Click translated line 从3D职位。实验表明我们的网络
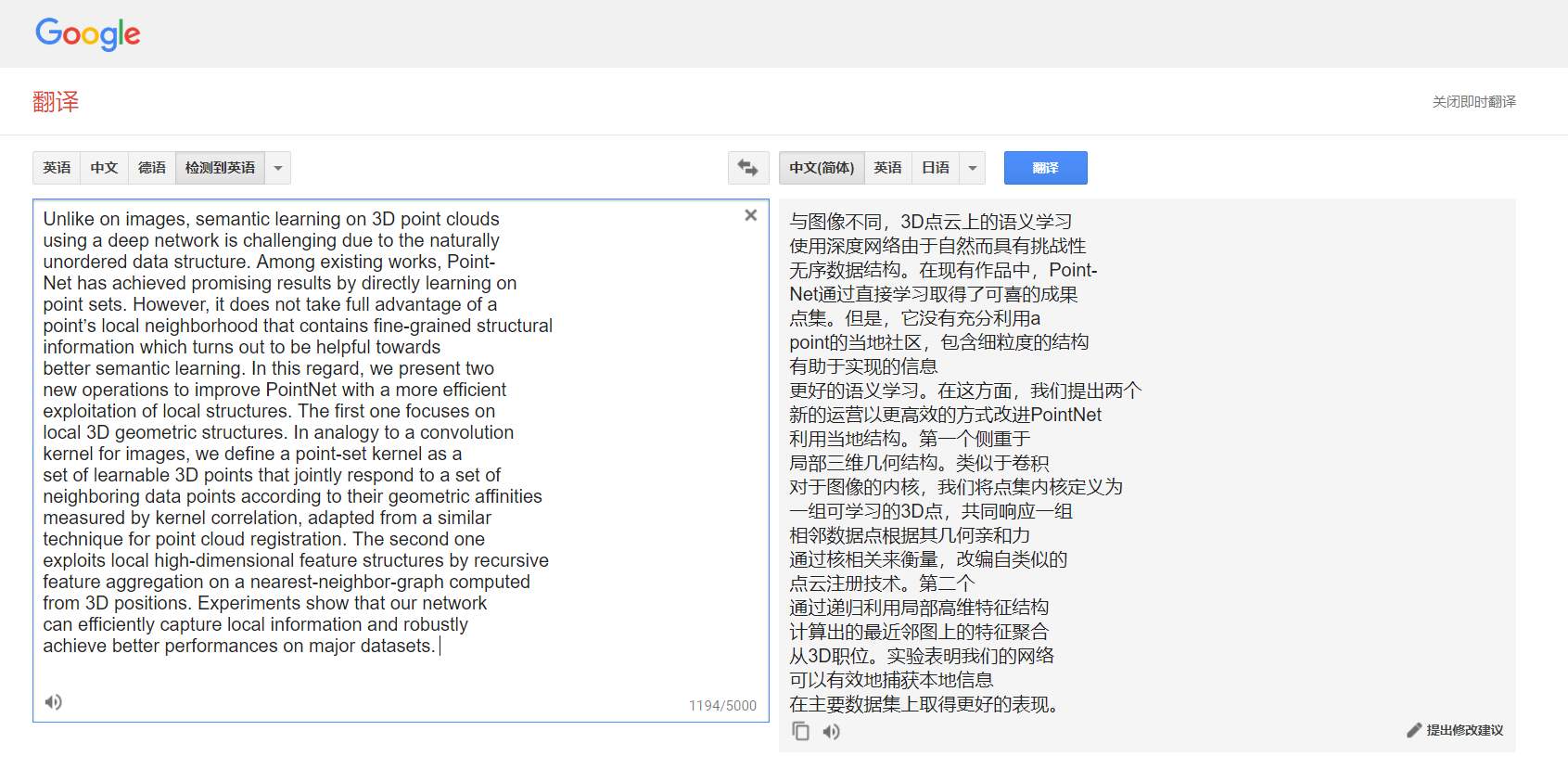The image size is (1568, 769). 922,656
